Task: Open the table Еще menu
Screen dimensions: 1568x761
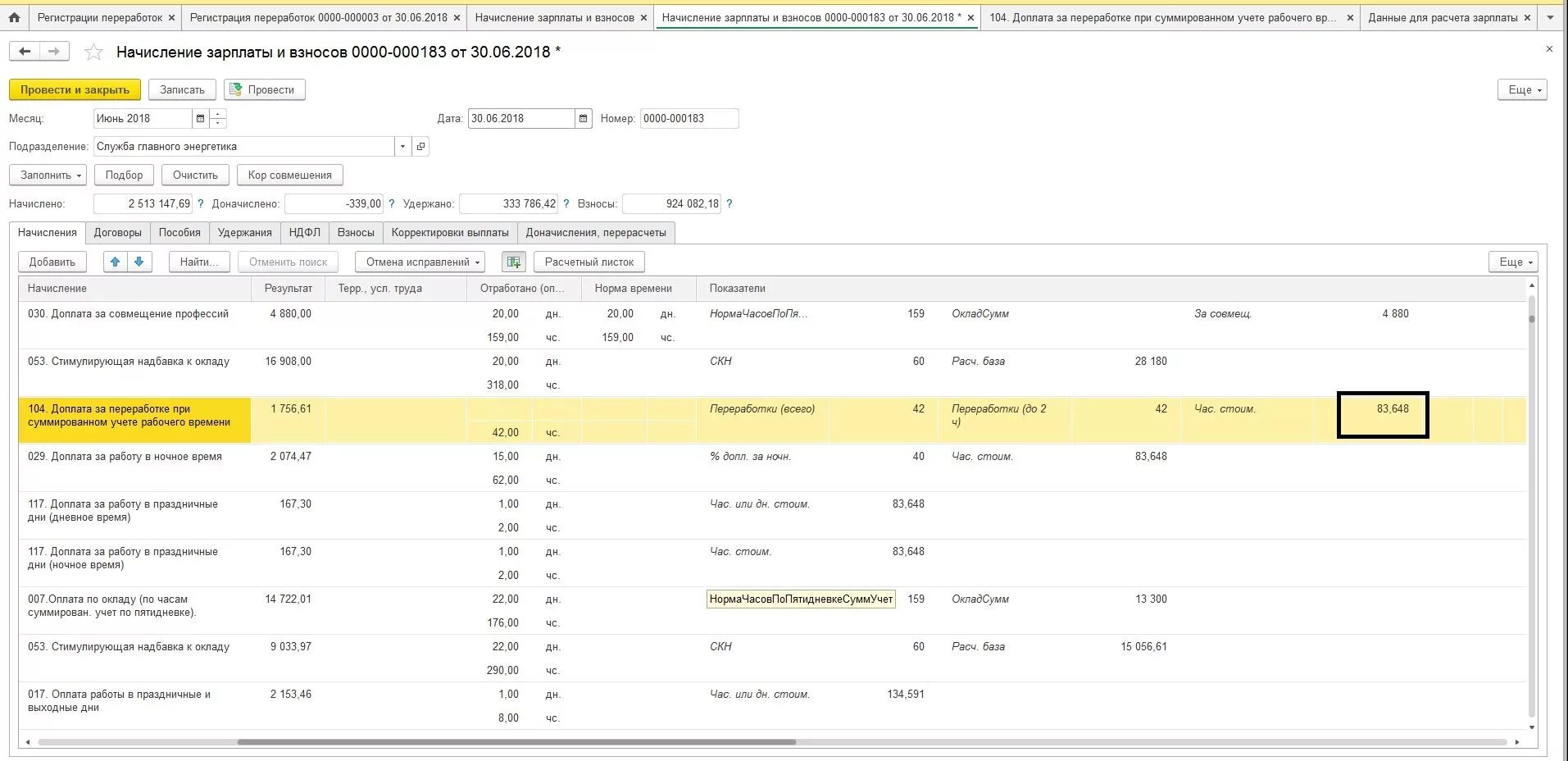Action: pyautogui.click(x=1513, y=262)
